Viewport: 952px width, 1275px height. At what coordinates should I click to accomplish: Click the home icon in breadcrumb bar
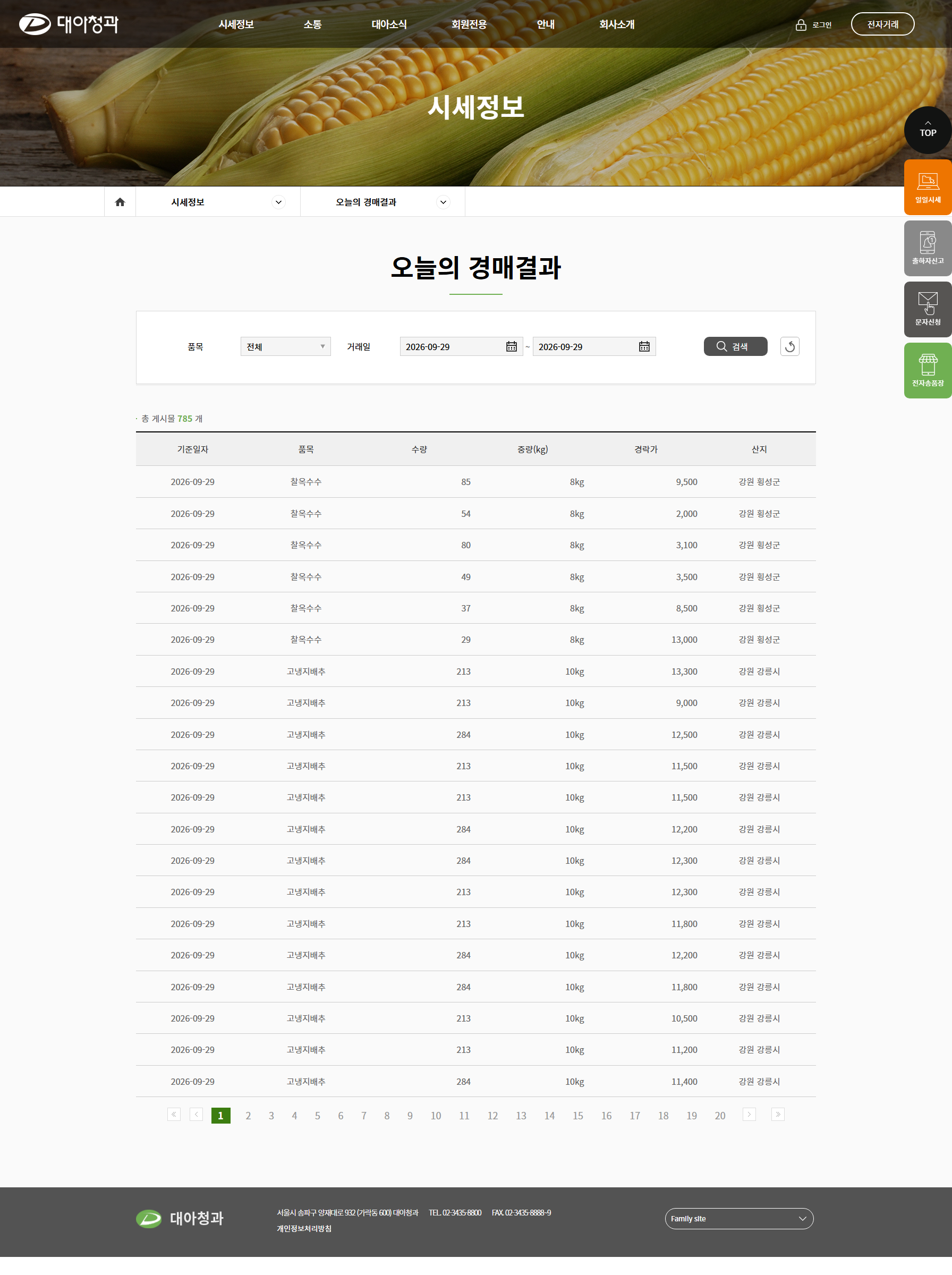(120, 202)
